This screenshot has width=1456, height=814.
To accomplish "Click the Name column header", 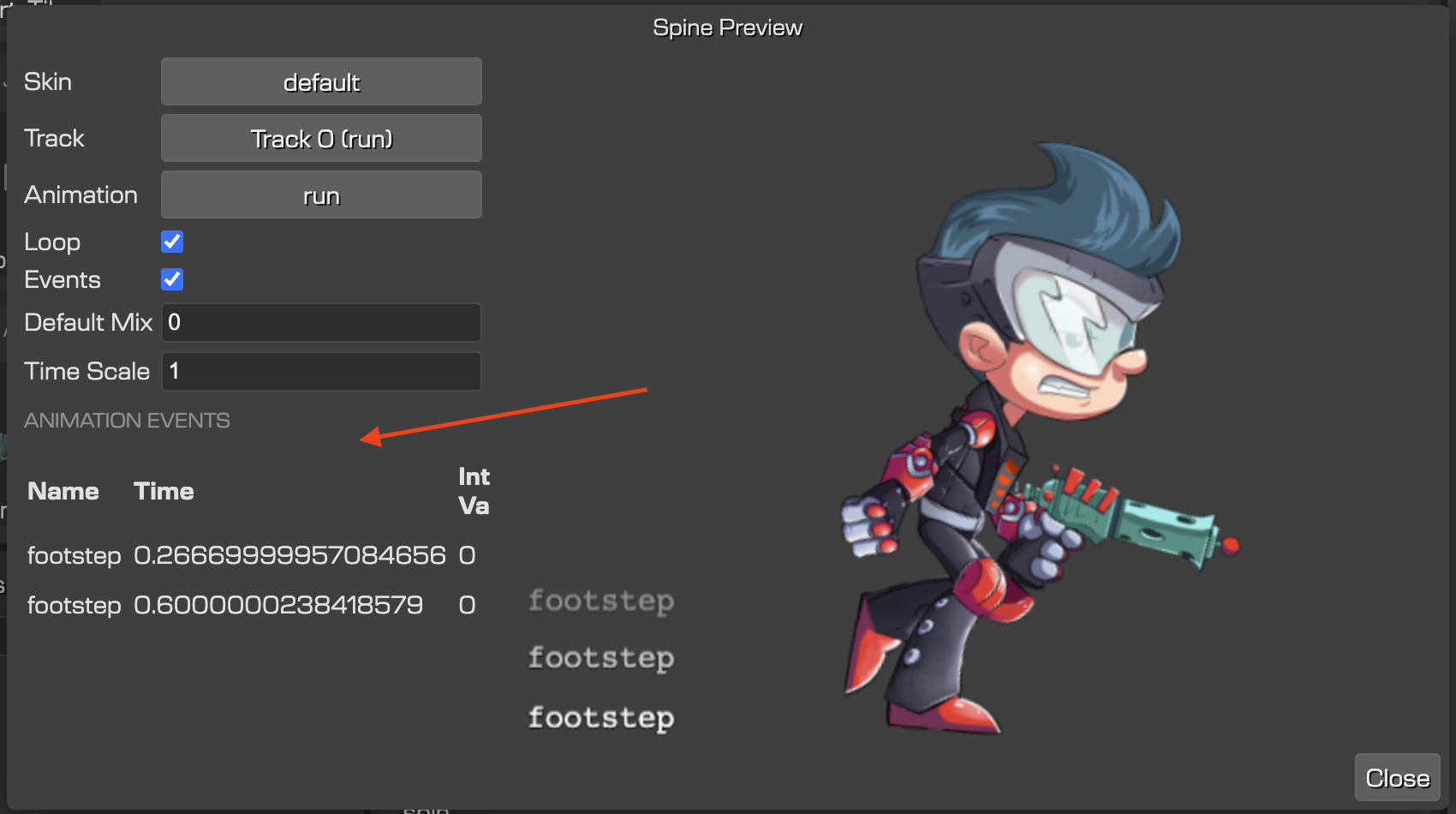I will [63, 492].
